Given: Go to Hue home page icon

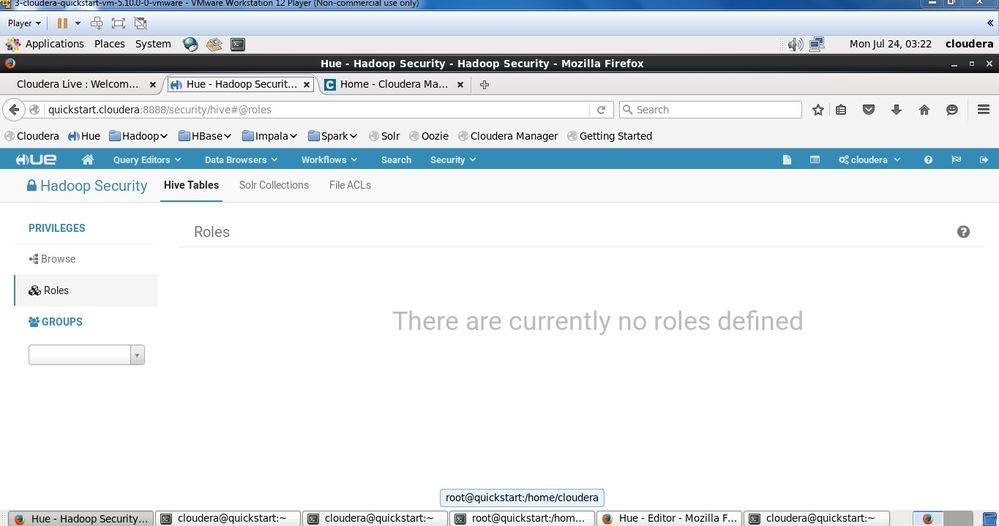Looking at the screenshot, I should tap(87, 160).
